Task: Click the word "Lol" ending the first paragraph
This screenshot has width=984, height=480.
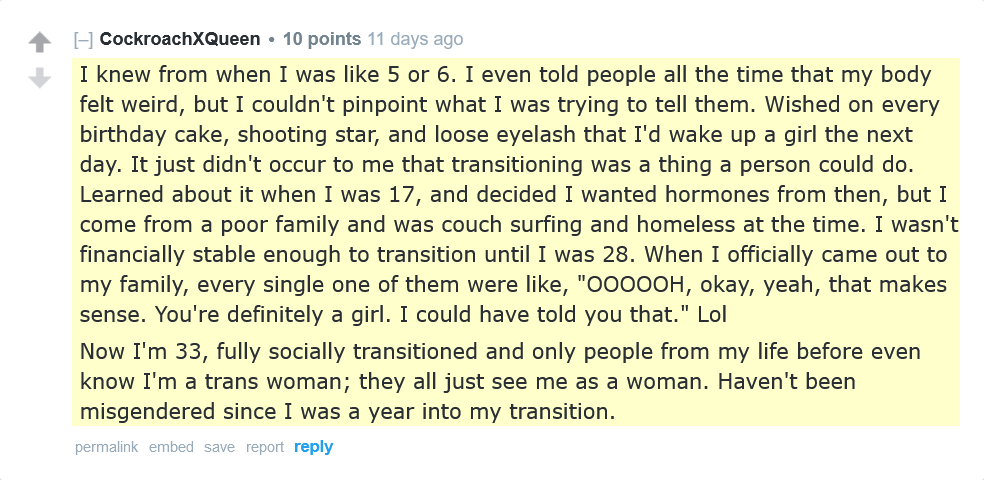Action: click(x=710, y=314)
